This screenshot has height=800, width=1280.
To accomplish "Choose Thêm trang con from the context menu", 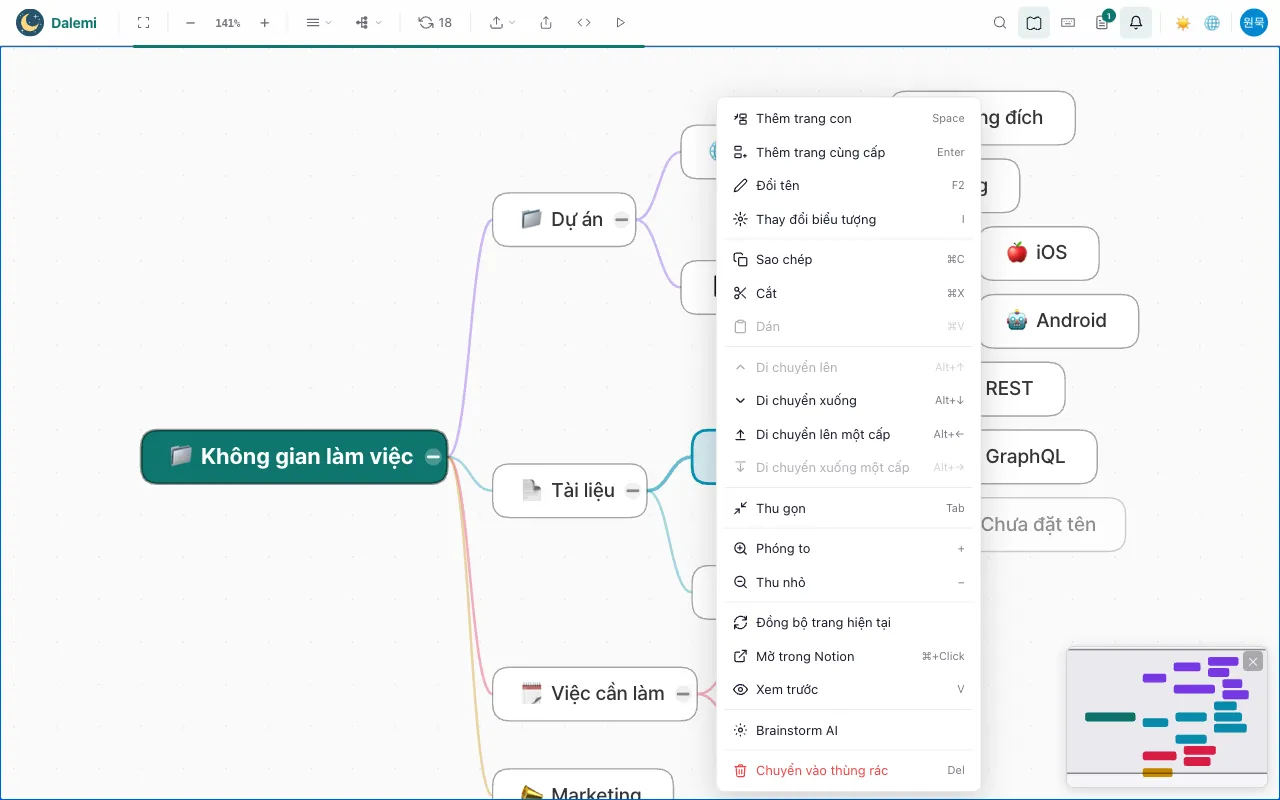I will click(849, 118).
